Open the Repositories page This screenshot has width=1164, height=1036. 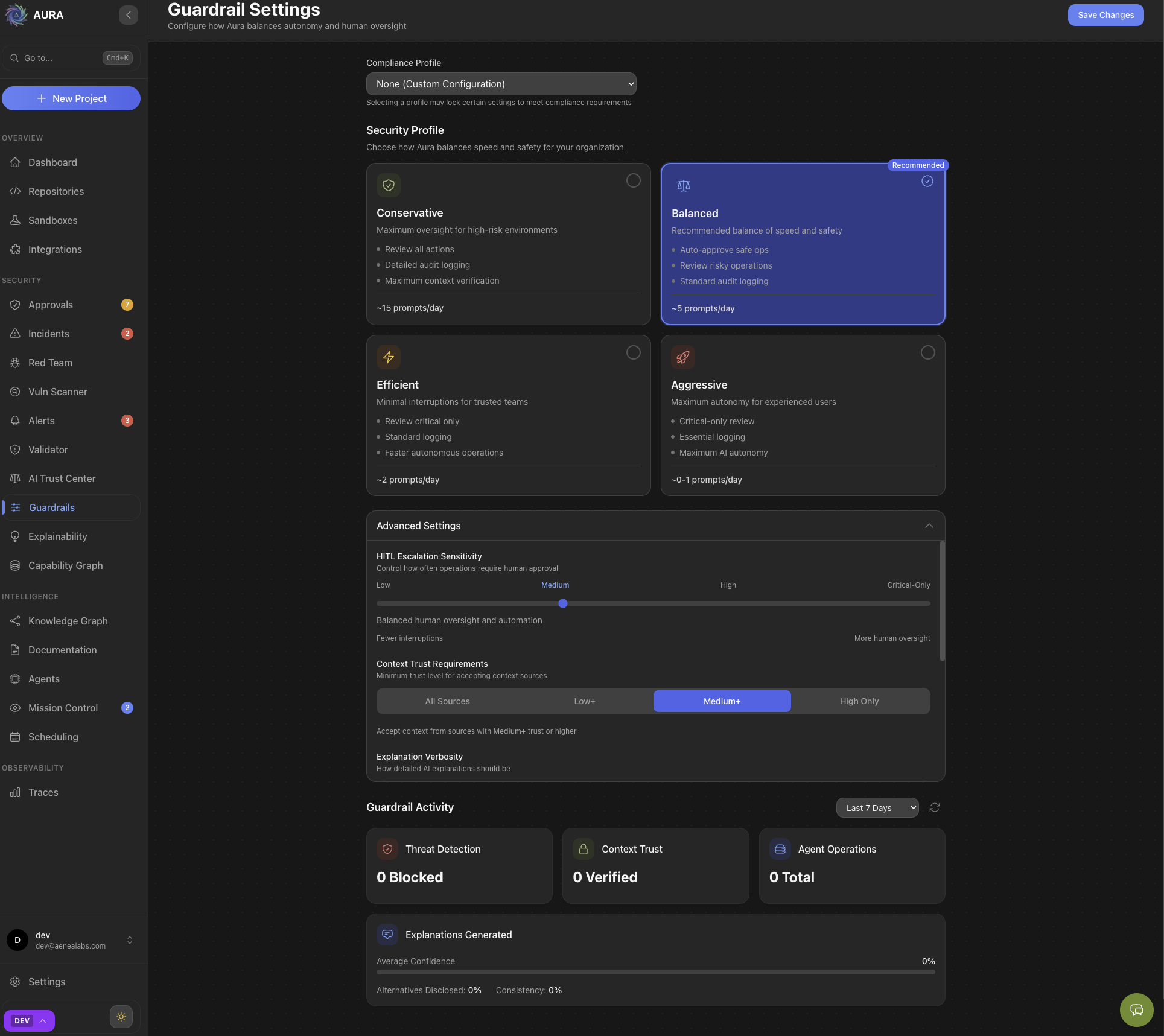pyautogui.click(x=71, y=191)
